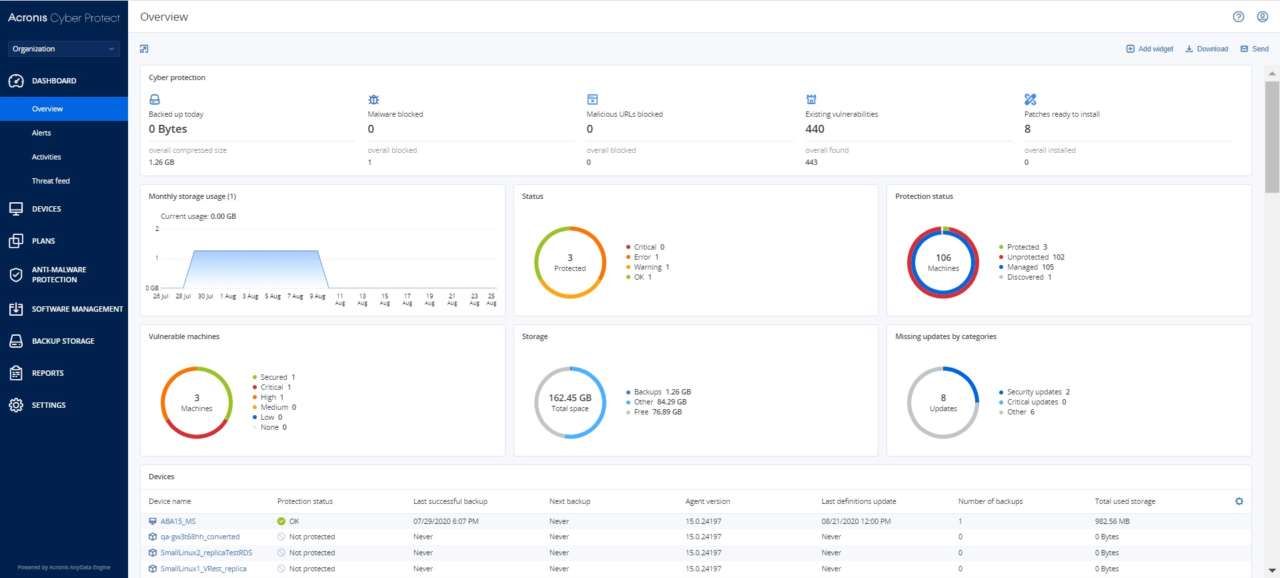Click the Send button
The image size is (1280, 578).
point(1253,48)
